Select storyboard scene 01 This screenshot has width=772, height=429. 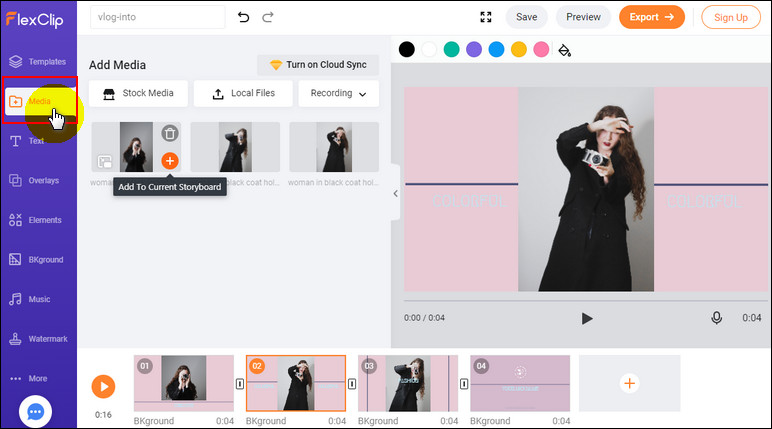pyautogui.click(x=184, y=383)
